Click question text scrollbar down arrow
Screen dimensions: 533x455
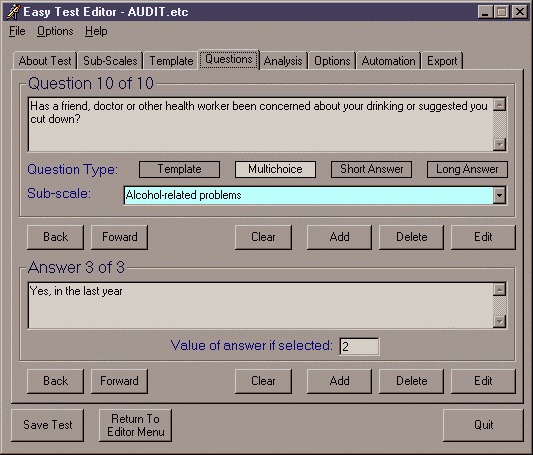click(499, 144)
